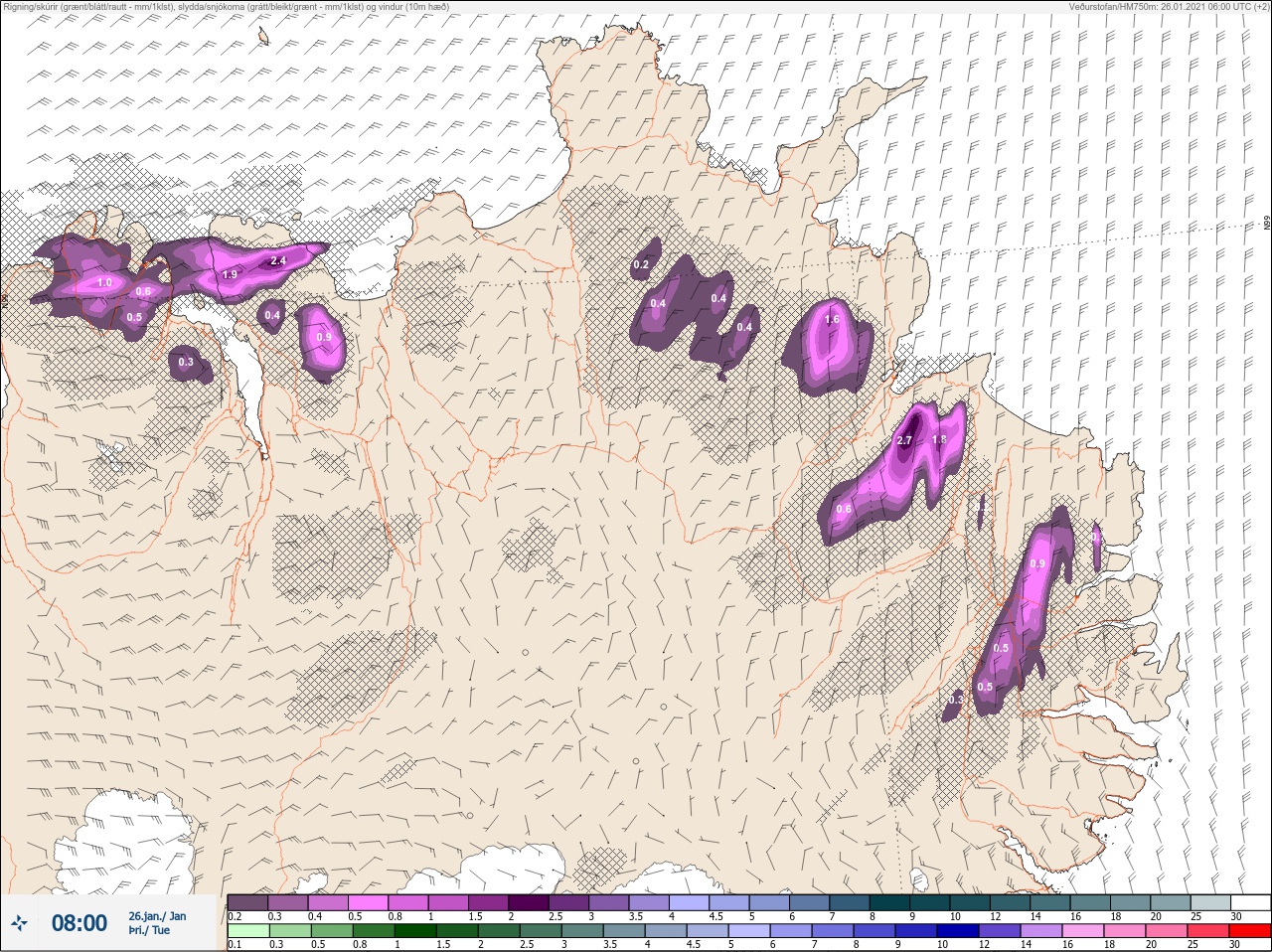Select the bright pink 0.5 swatch in the top legend
The height and width of the screenshot is (952, 1272).
pyautogui.click(x=370, y=902)
